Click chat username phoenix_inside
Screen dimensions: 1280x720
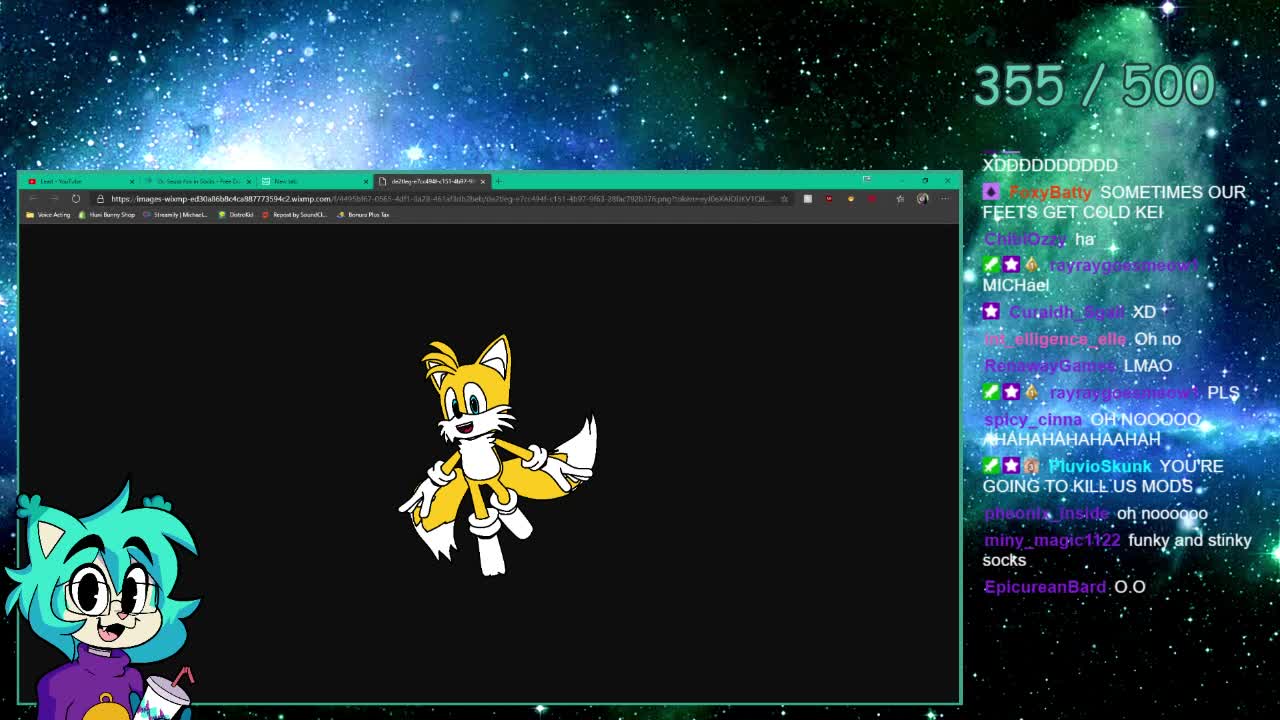[1046, 513]
